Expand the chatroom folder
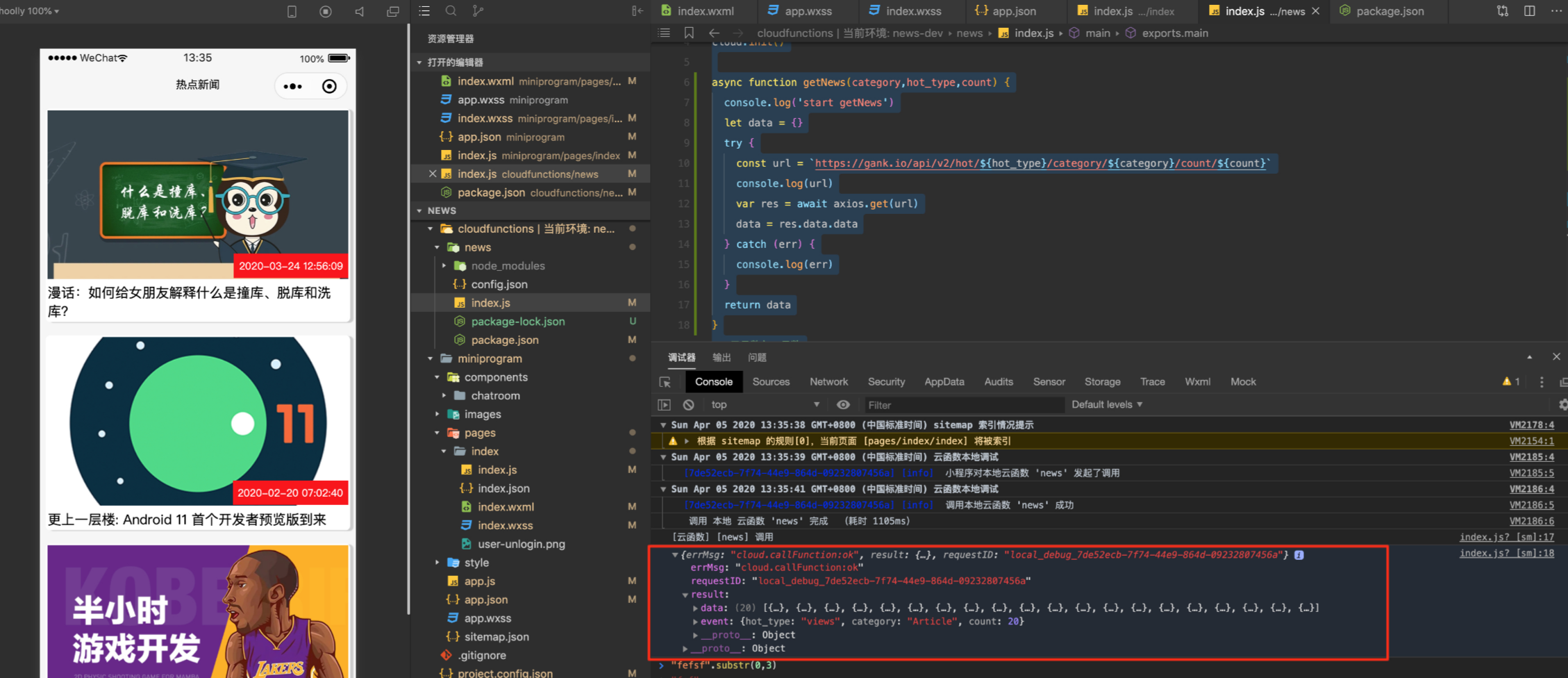1568x678 pixels. [444, 395]
